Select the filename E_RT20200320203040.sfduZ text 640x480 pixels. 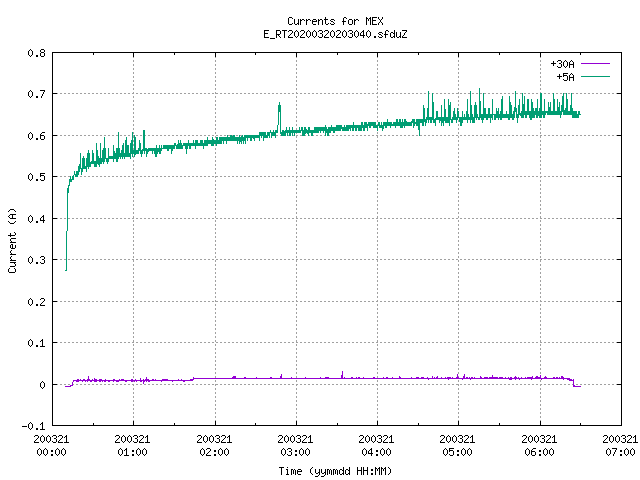335,34
